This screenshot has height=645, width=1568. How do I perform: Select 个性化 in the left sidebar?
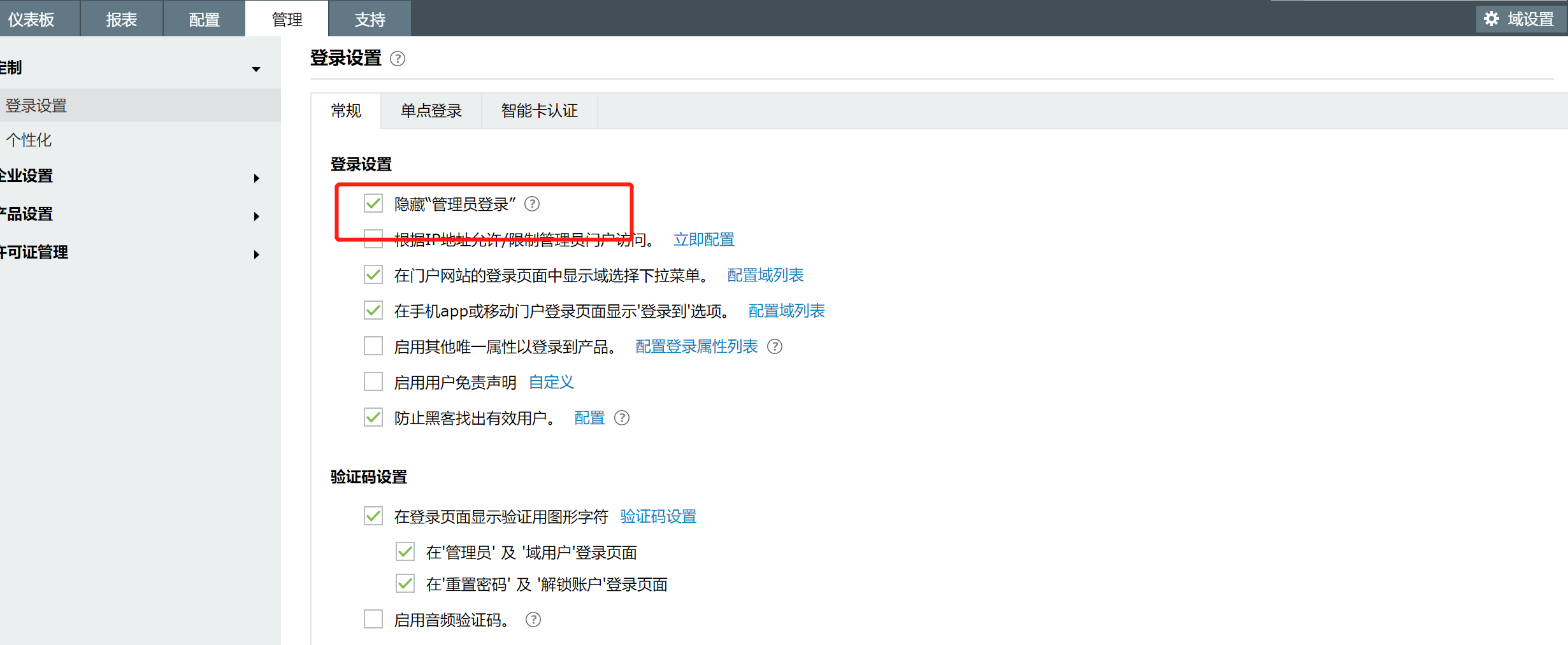click(29, 140)
